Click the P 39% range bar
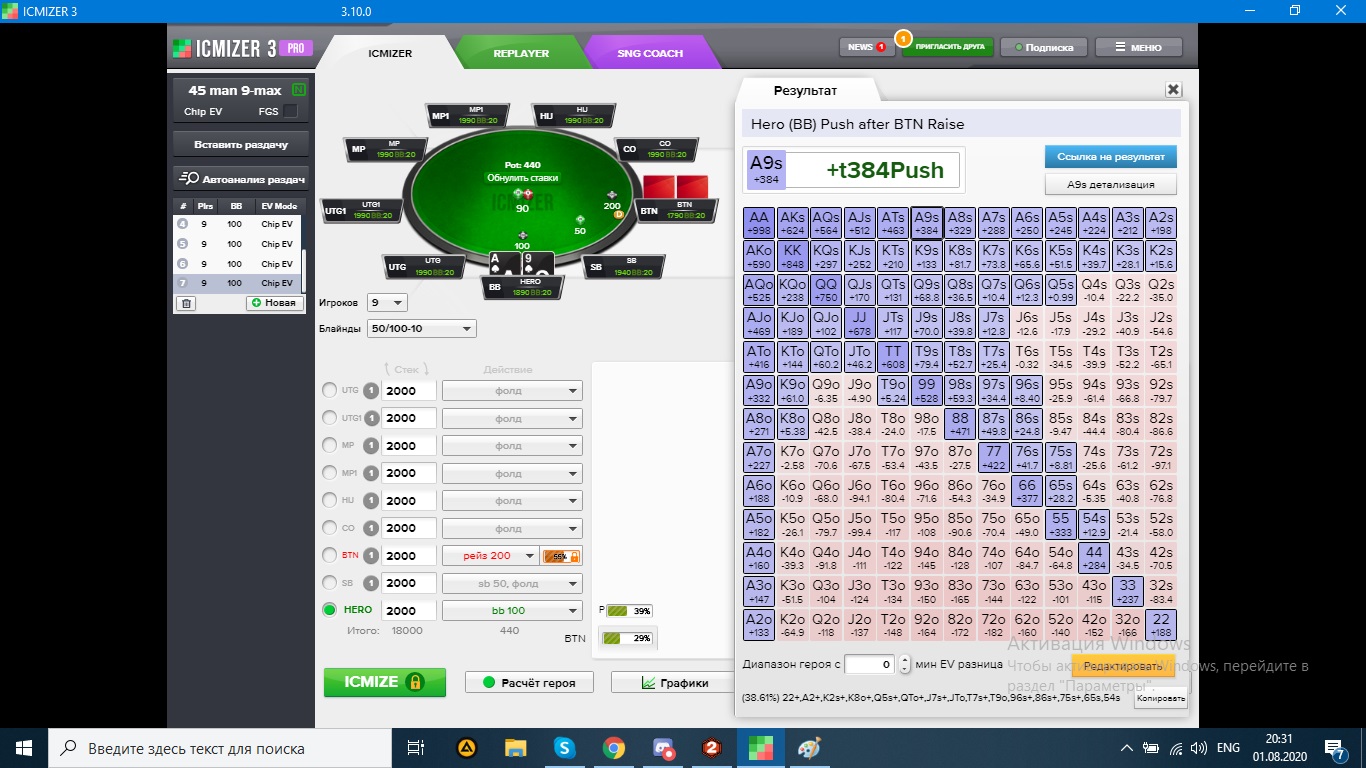The width and height of the screenshot is (1366, 768). 629,611
